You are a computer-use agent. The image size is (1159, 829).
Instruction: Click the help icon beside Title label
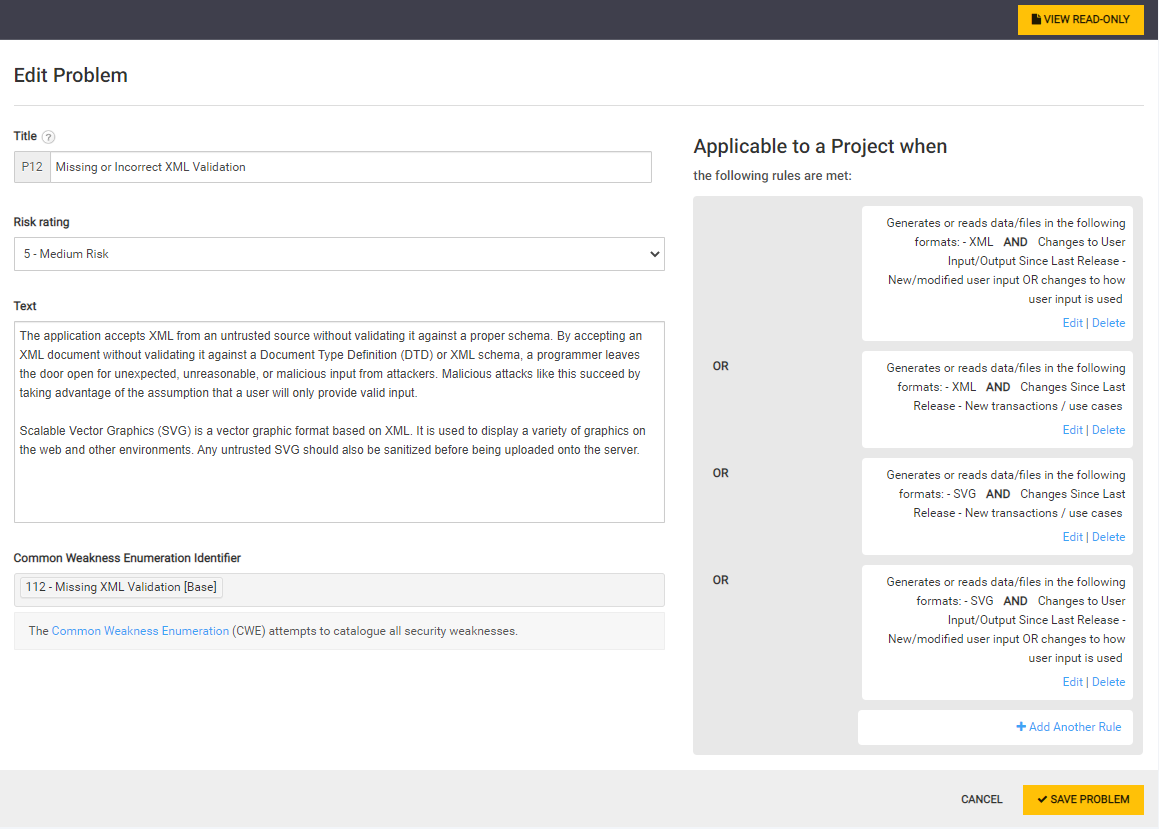pos(49,137)
